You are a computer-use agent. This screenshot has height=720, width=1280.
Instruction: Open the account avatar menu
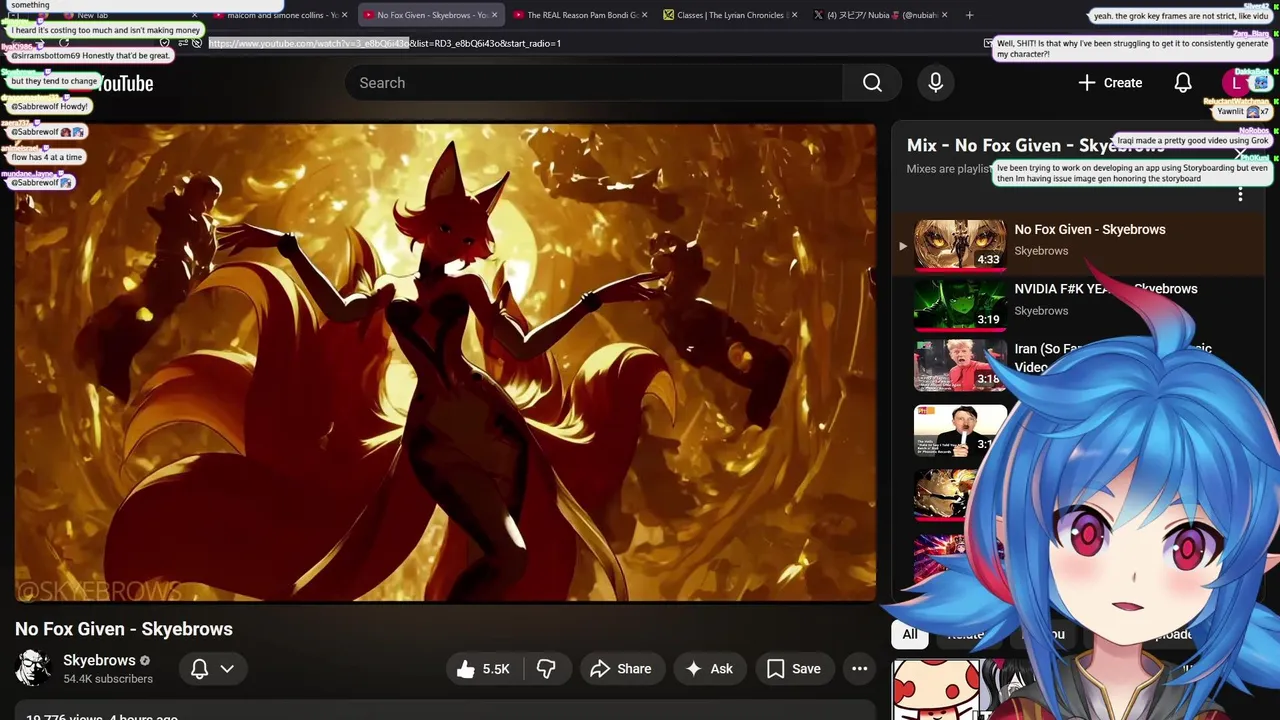pos(1237,83)
